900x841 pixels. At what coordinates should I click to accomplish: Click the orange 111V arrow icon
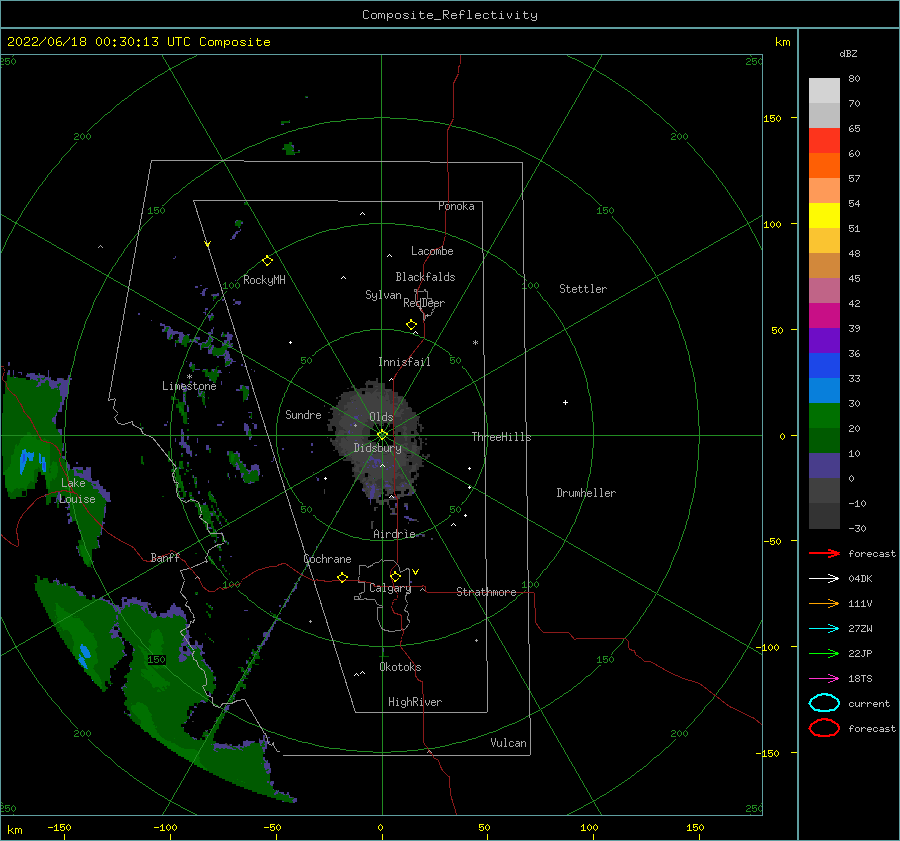click(x=824, y=603)
